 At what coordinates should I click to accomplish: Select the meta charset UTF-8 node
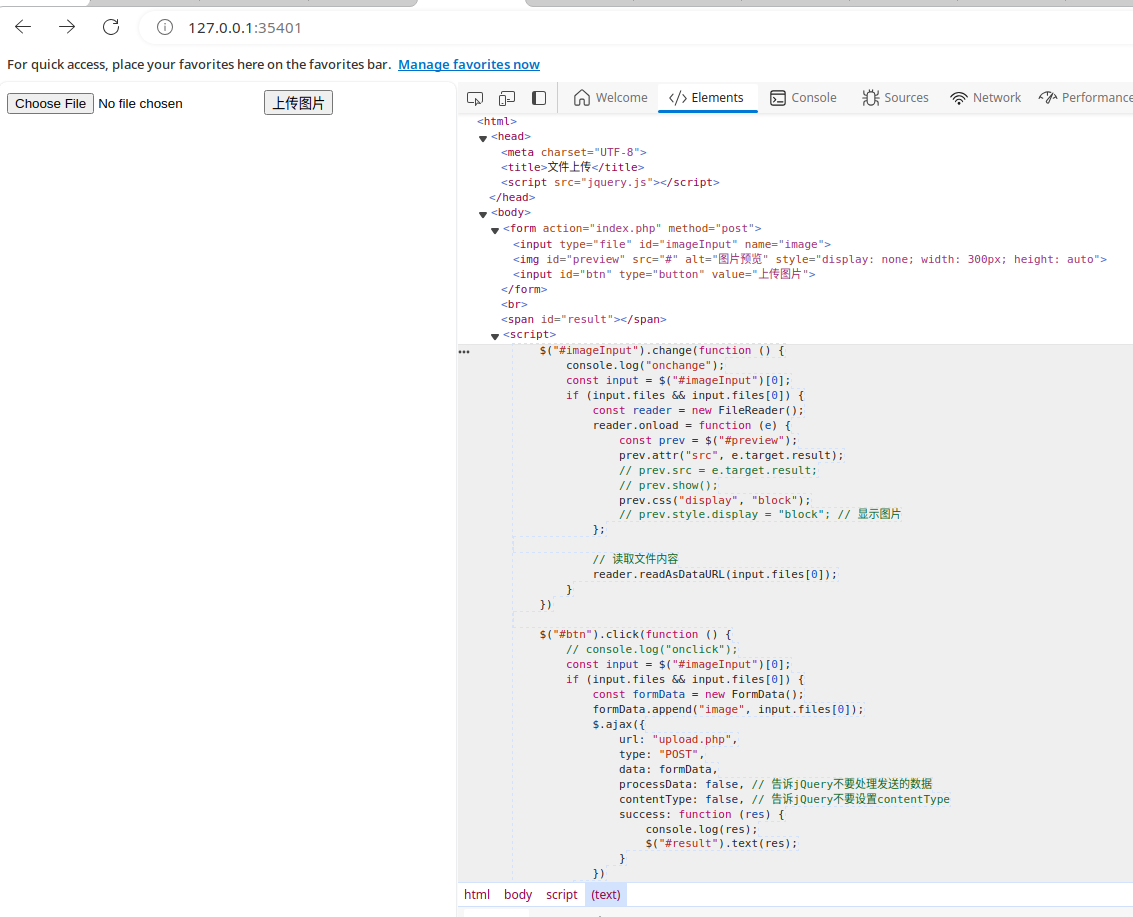click(574, 152)
